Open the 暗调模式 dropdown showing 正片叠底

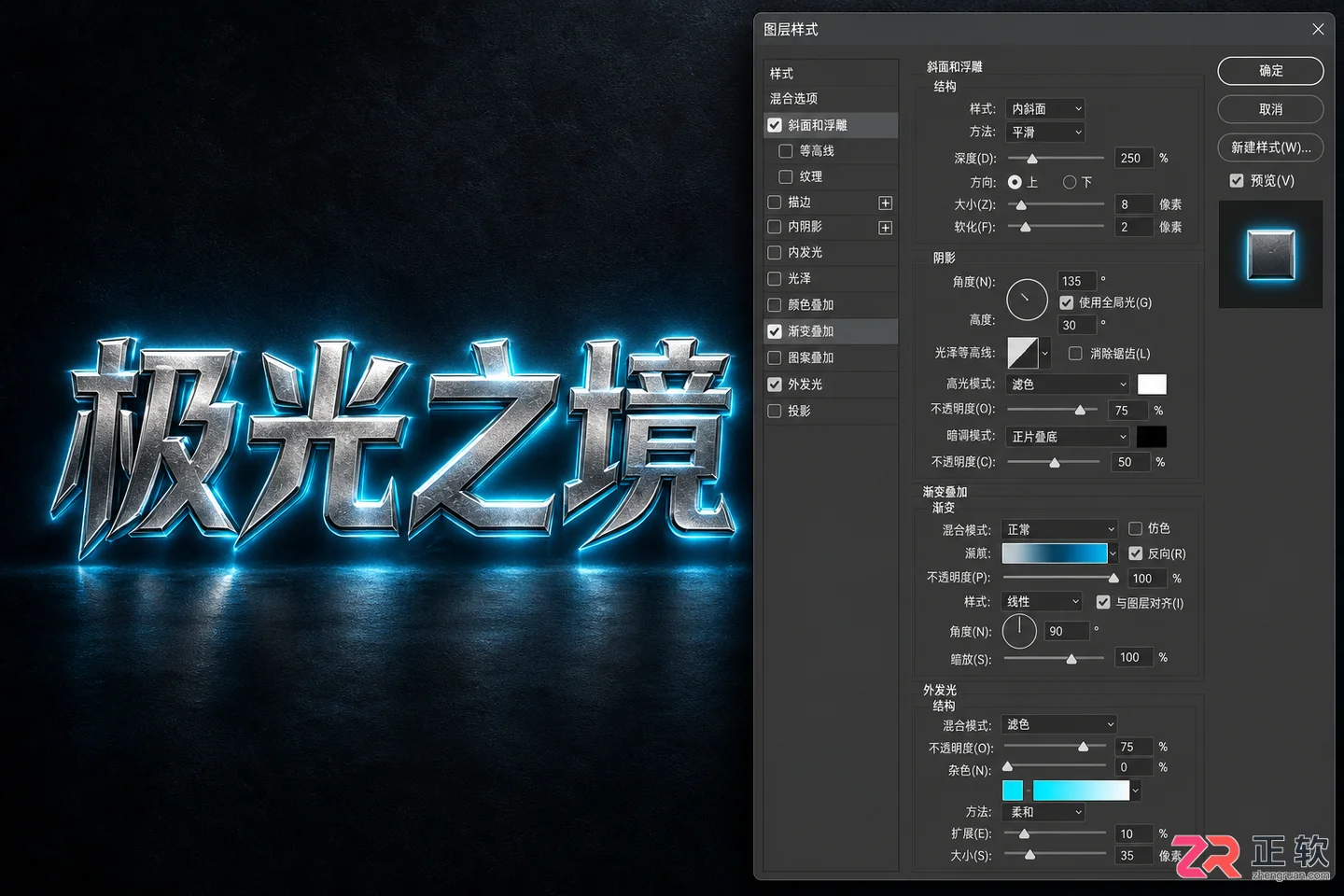(1069, 437)
